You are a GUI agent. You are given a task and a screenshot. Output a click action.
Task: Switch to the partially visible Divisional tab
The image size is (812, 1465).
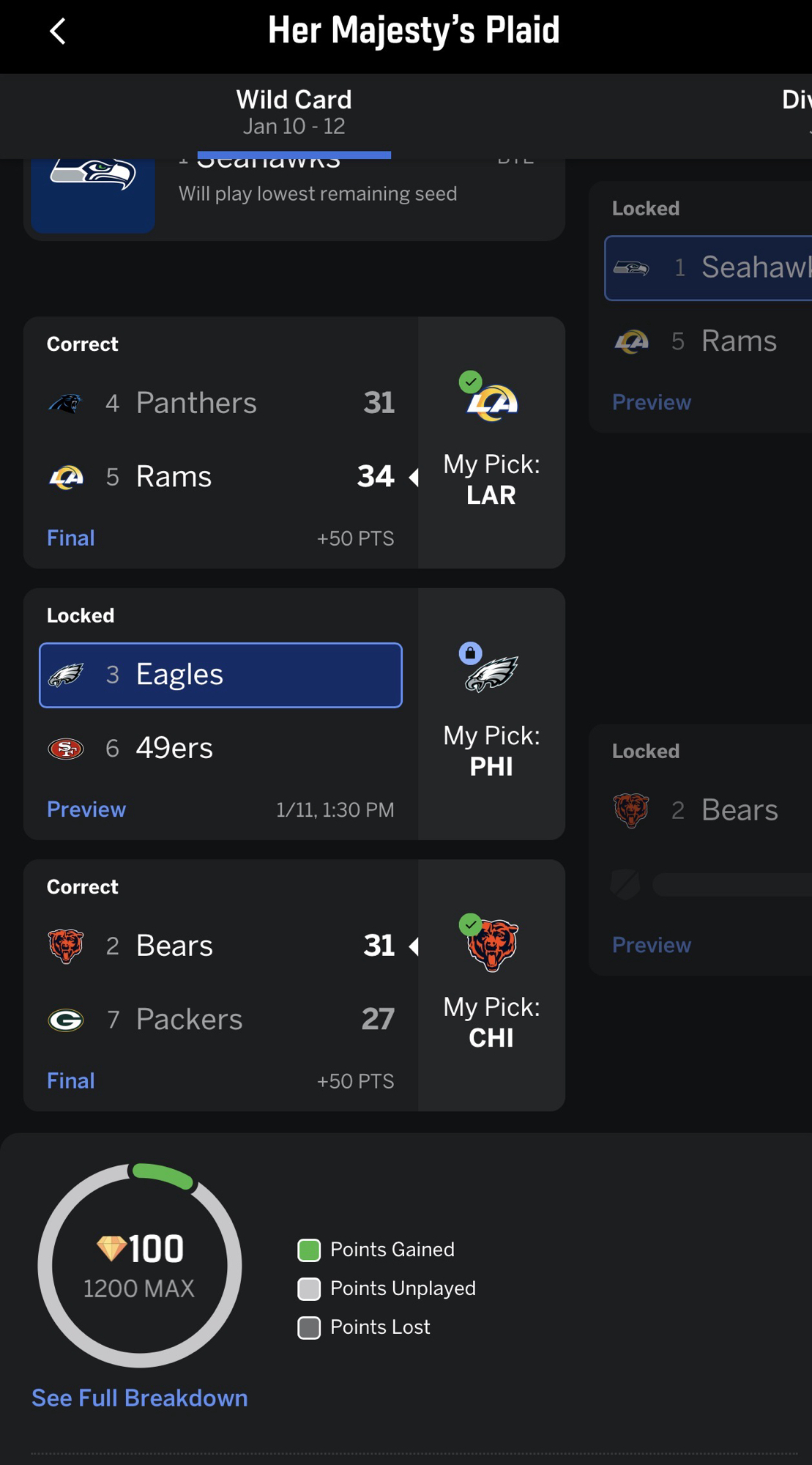pyautogui.click(x=797, y=103)
